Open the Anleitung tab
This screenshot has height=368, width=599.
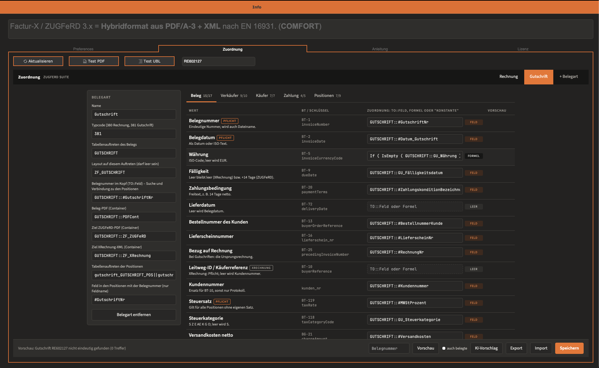click(380, 49)
